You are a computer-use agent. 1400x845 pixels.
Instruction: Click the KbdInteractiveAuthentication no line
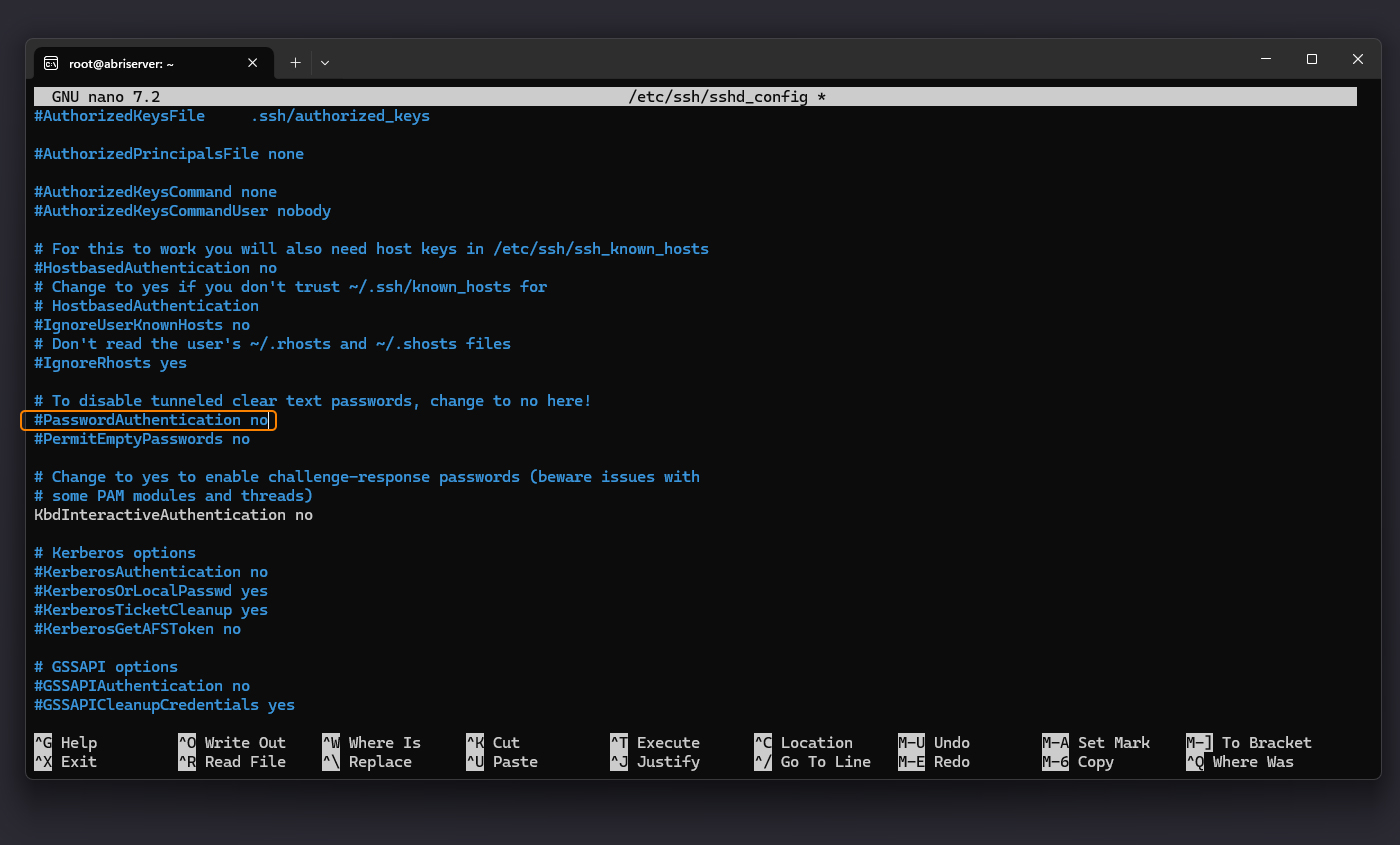pos(173,515)
